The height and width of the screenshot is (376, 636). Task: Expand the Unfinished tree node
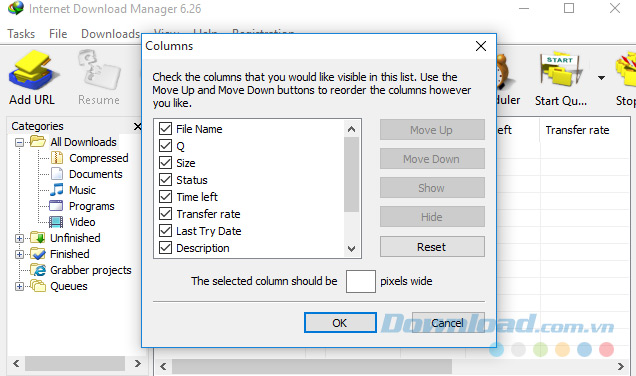point(19,238)
